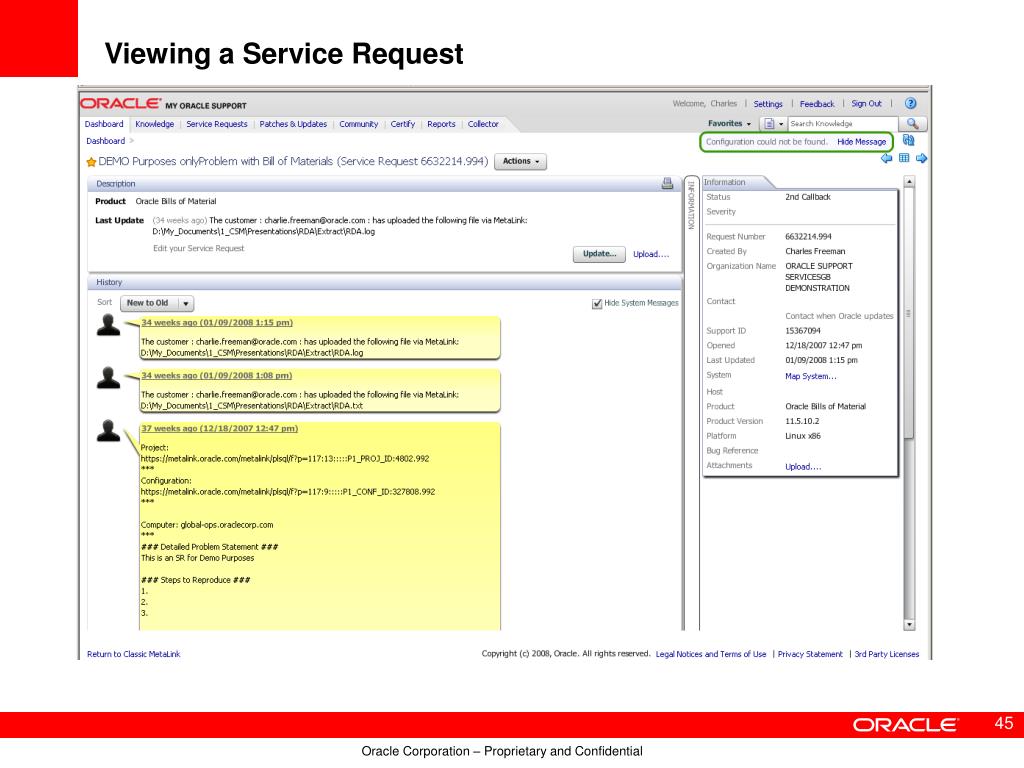Open the 01/09/2008 1:15 pm history entry
Image resolution: width=1024 pixels, height=768 pixels.
point(217,323)
